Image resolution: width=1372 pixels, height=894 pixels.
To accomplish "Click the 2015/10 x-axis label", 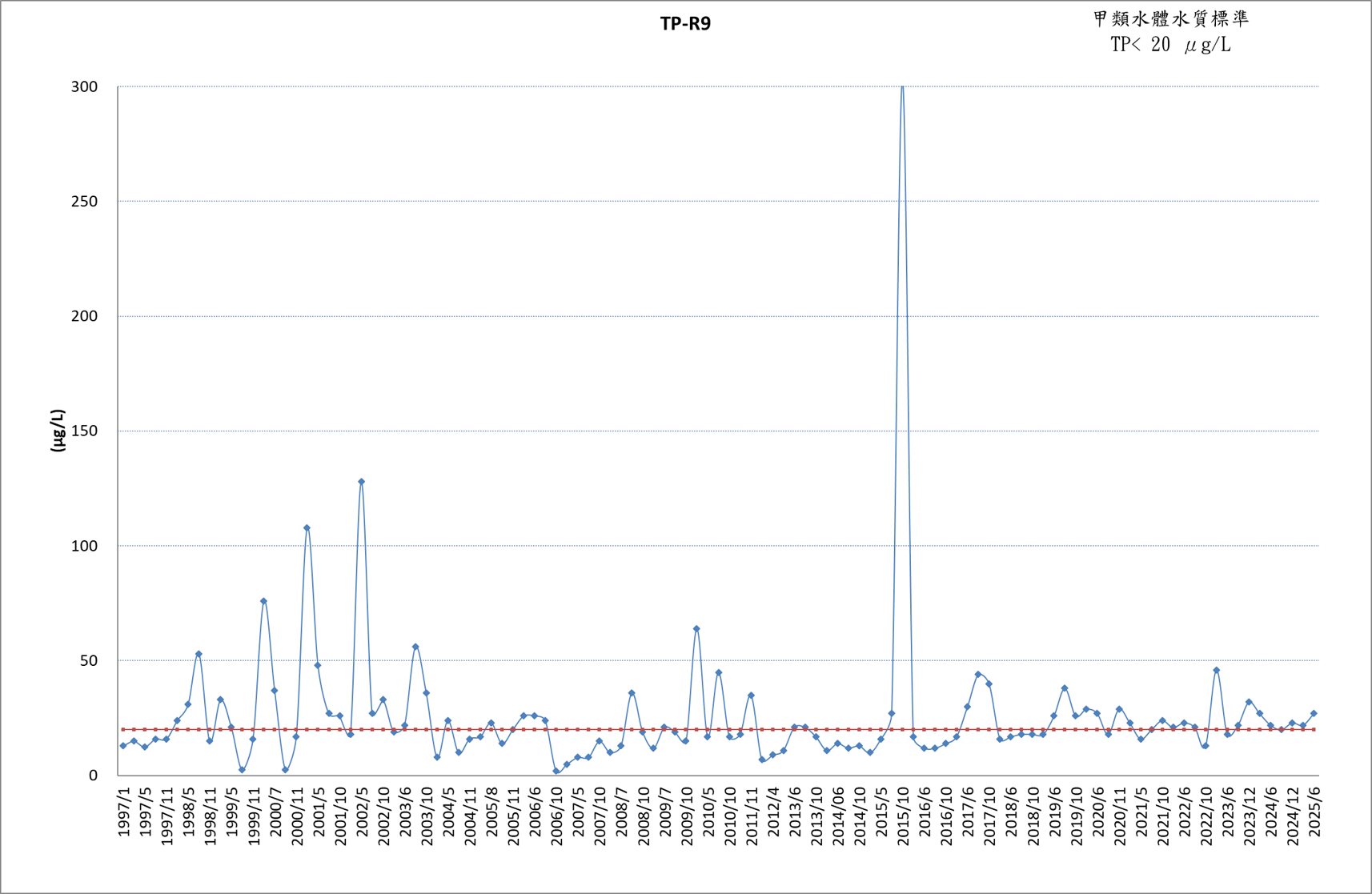I will (903, 815).
